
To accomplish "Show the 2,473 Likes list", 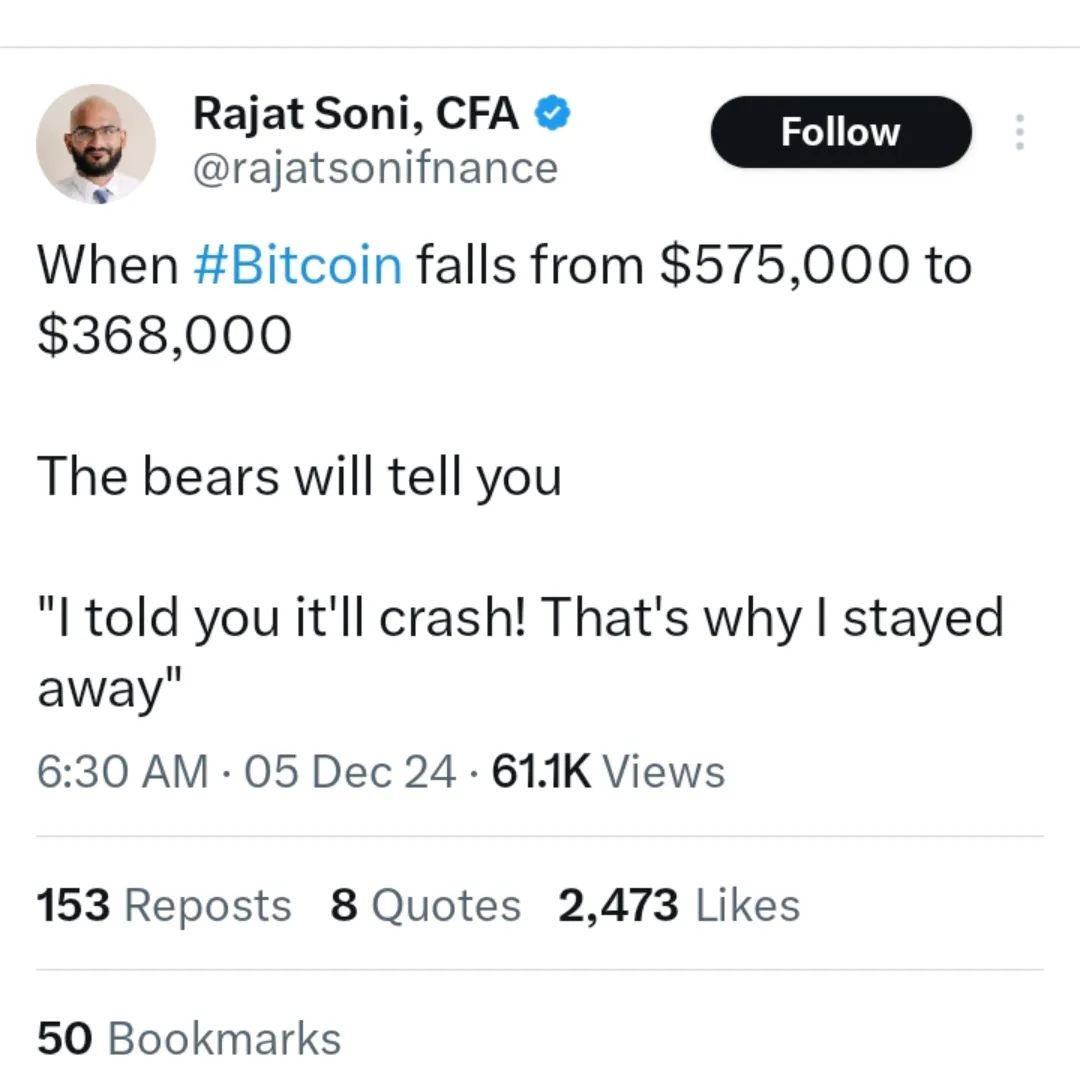I will [x=679, y=904].
